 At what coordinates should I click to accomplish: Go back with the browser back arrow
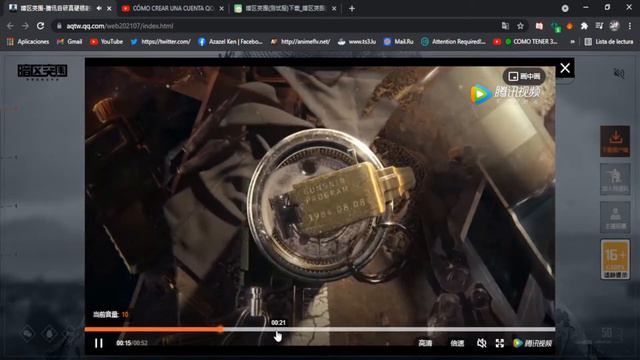[10, 26]
